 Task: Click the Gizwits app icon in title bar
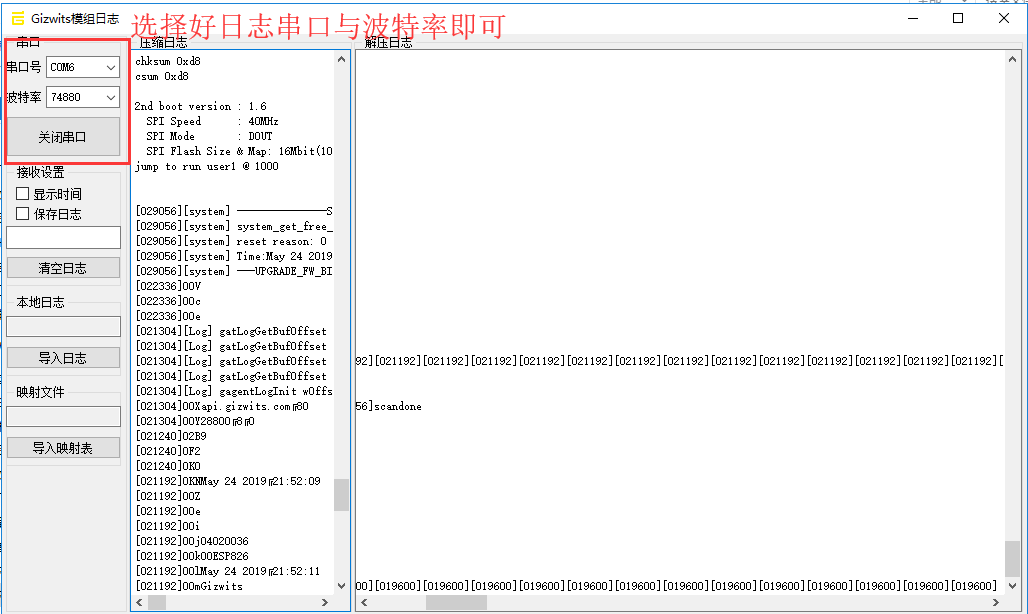point(17,18)
